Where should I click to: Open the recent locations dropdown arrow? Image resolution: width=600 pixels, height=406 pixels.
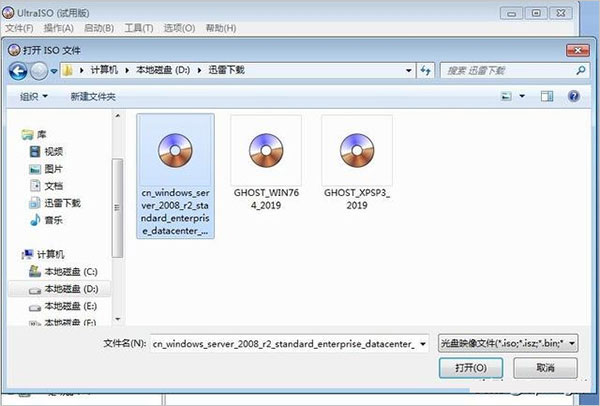[54, 71]
